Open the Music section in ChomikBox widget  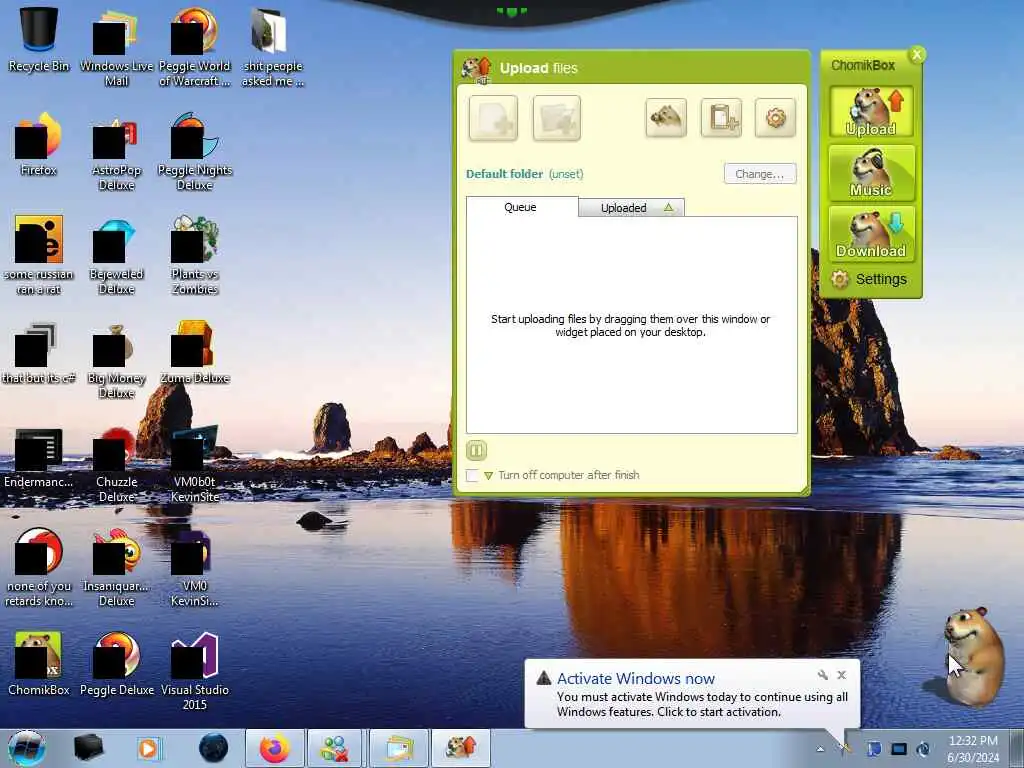871,173
